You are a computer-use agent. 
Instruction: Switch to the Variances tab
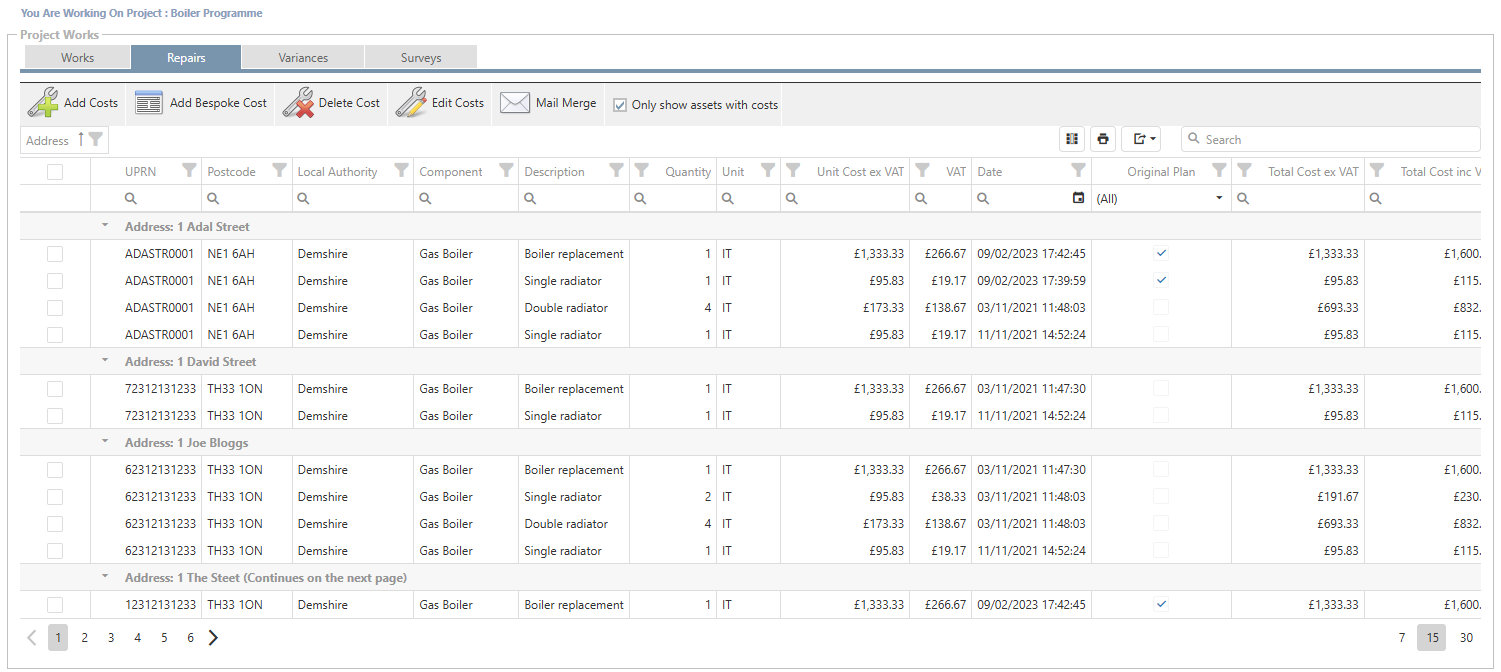coord(303,58)
